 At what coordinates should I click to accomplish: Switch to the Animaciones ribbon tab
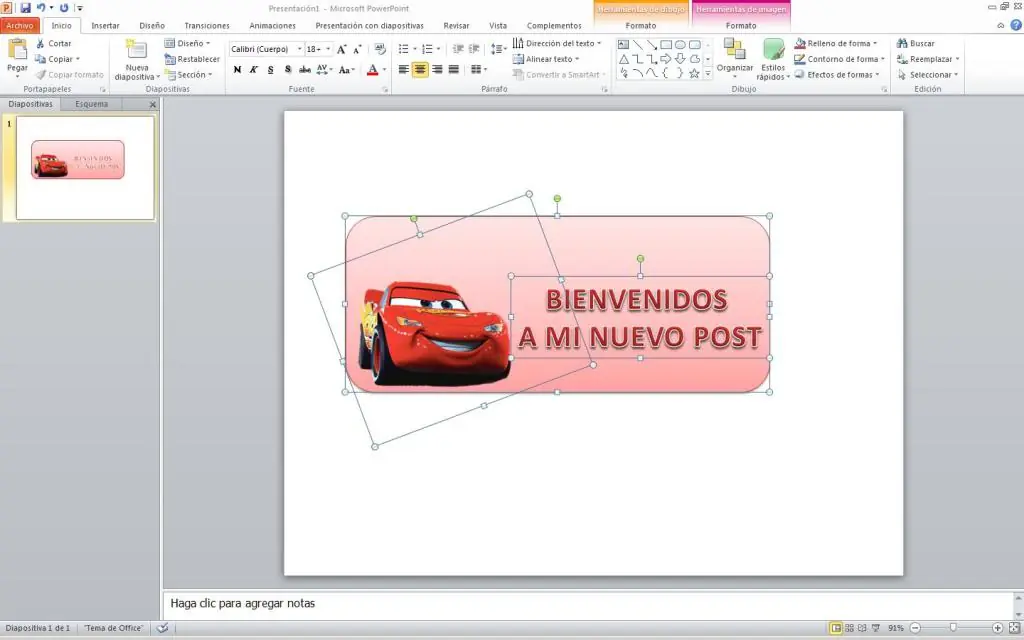pos(272,25)
